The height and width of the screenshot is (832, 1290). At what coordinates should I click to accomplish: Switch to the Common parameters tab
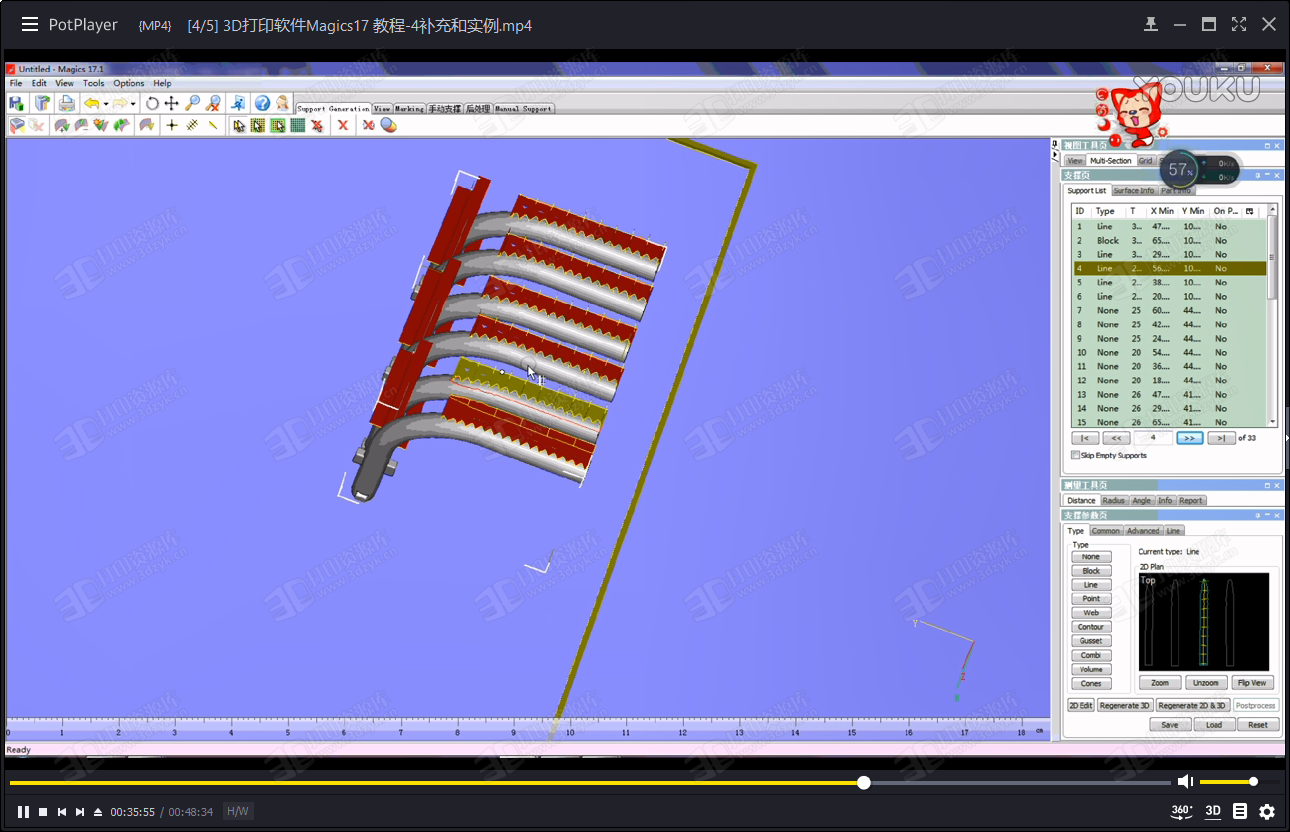pos(1105,531)
